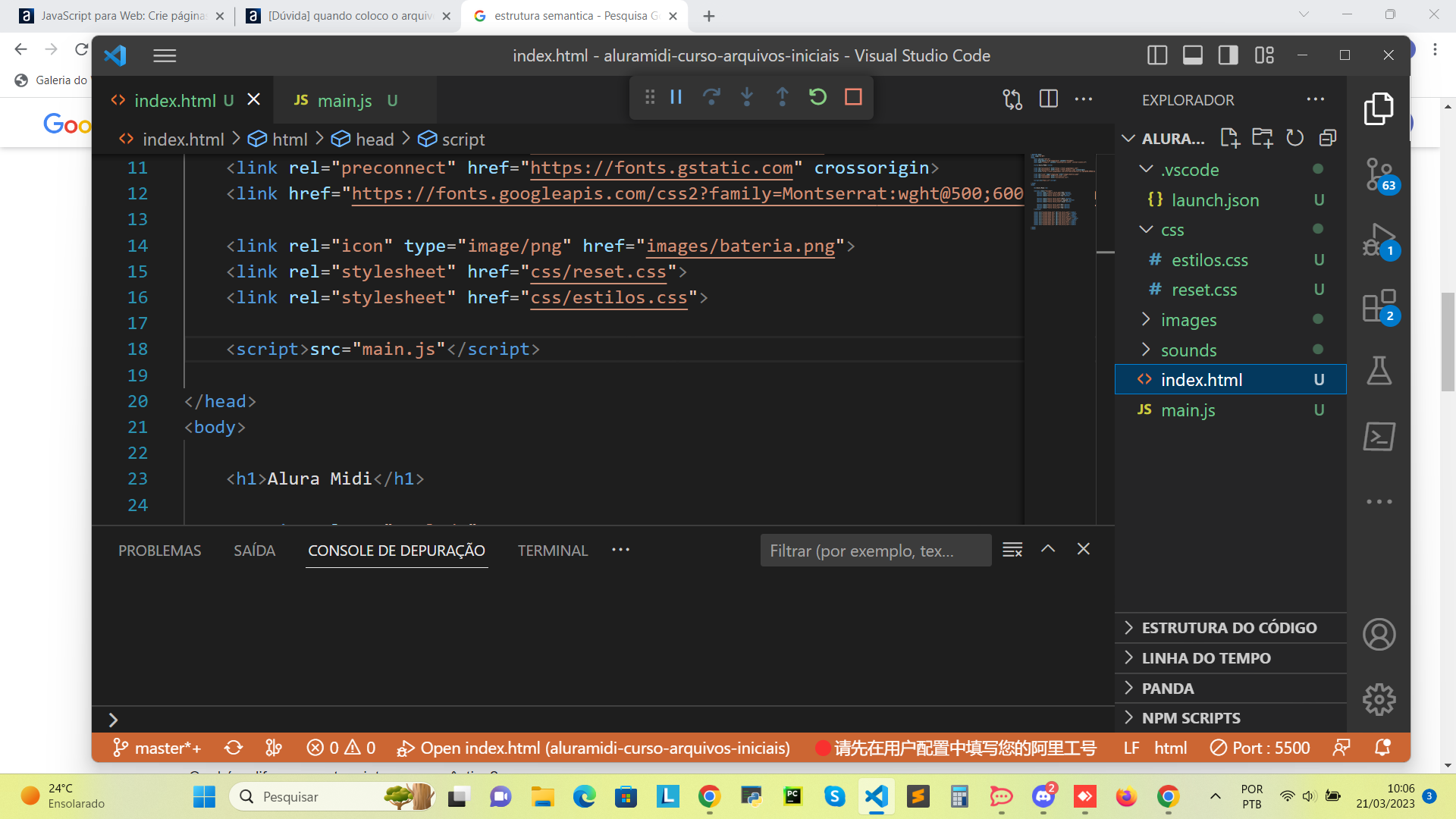Open Run and Debug view
The image size is (1456, 819).
[x=1379, y=240]
